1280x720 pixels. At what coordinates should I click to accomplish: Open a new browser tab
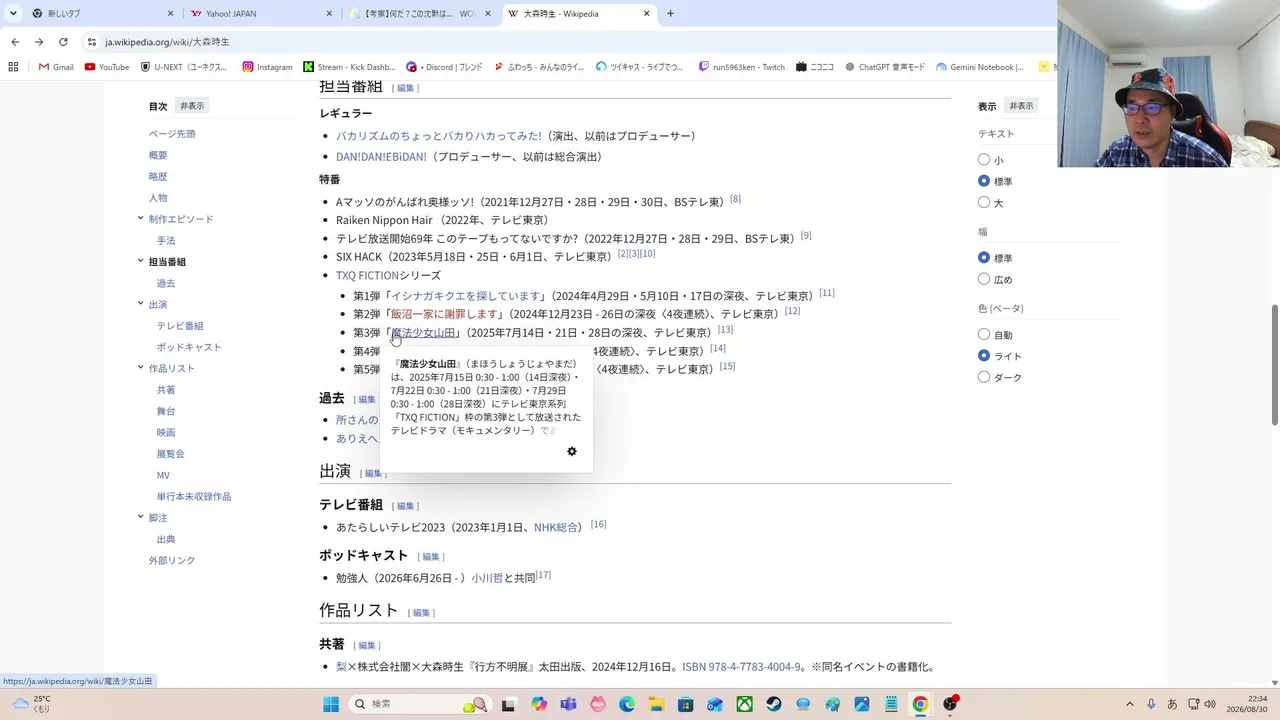(670, 14)
